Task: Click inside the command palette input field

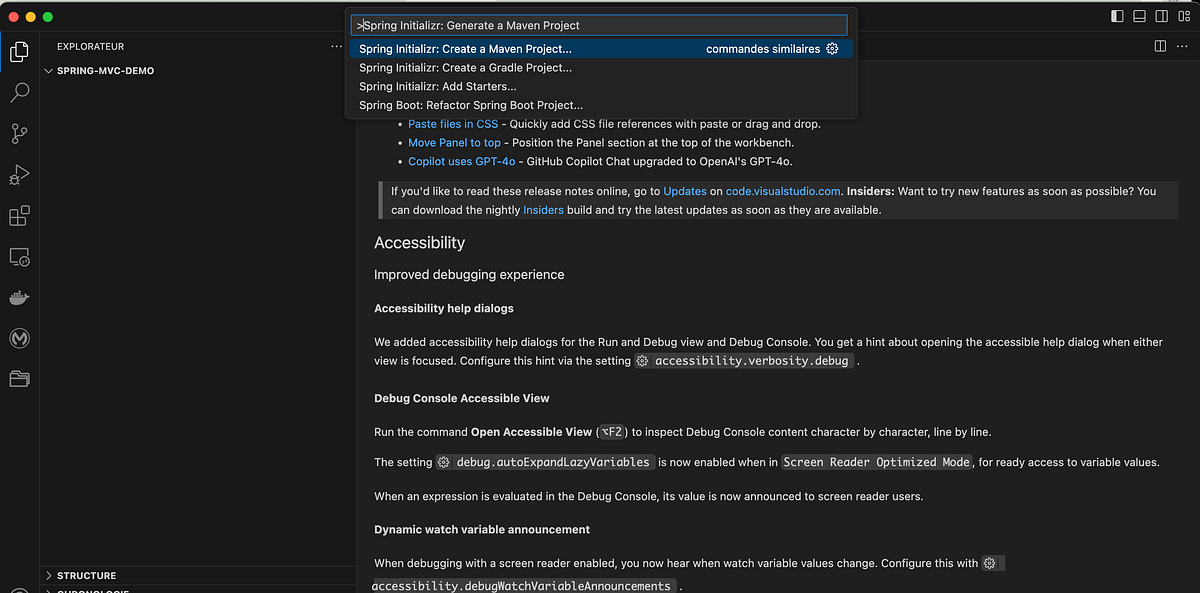Action: click(x=598, y=24)
